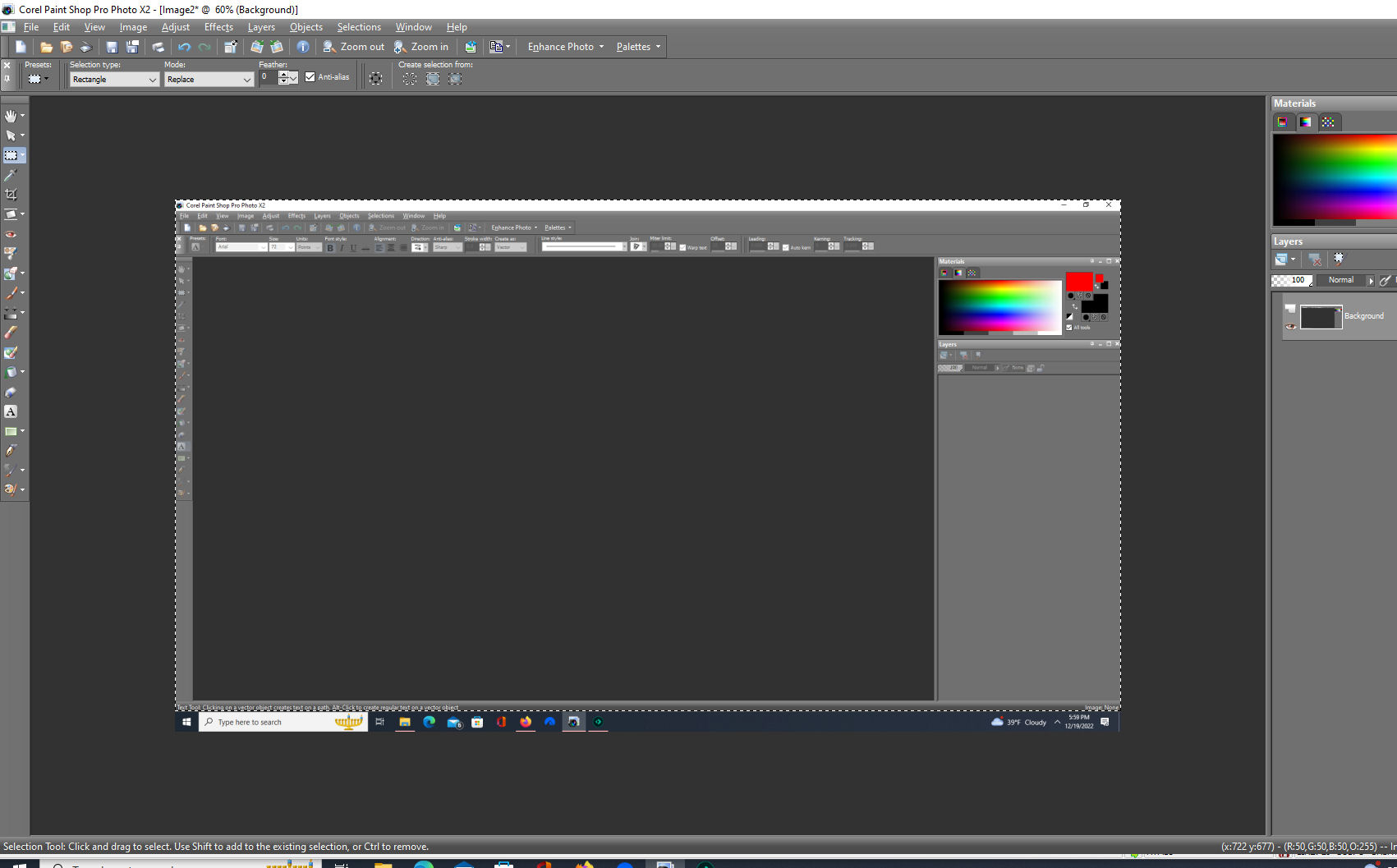Image resolution: width=1397 pixels, height=868 pixels.
Task: Click the Zoom out button
Action: pos(353,47)
